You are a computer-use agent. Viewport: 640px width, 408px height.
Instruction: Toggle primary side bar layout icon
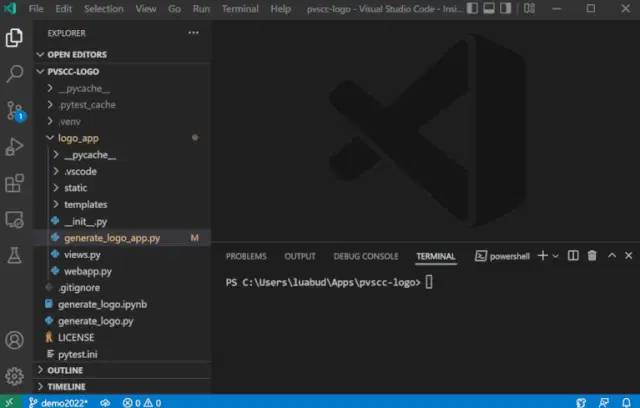(x=472, y=8)
